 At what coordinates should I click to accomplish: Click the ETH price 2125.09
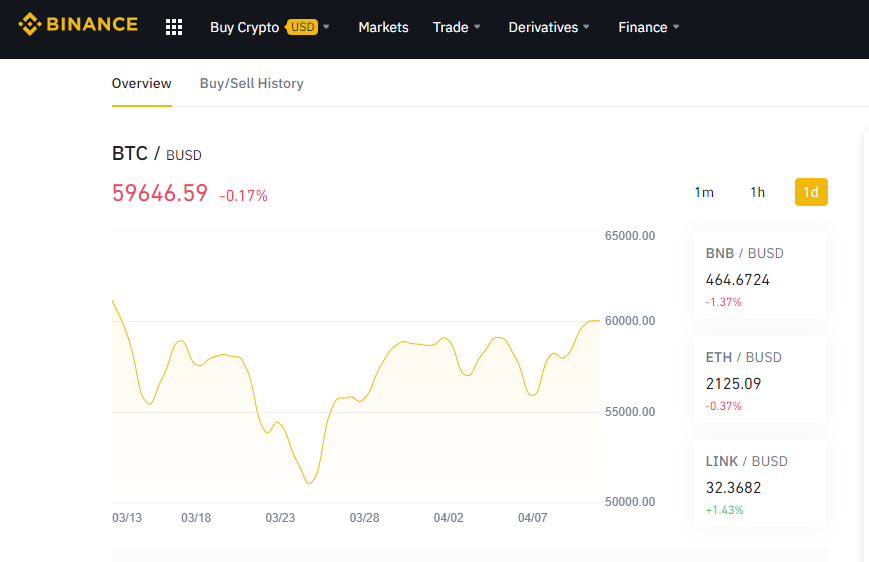733,384
